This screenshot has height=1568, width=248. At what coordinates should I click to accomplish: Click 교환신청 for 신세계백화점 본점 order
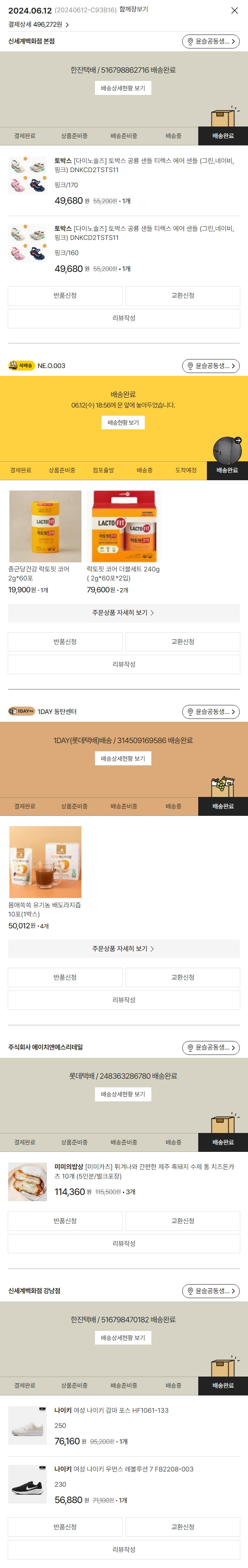183,296
